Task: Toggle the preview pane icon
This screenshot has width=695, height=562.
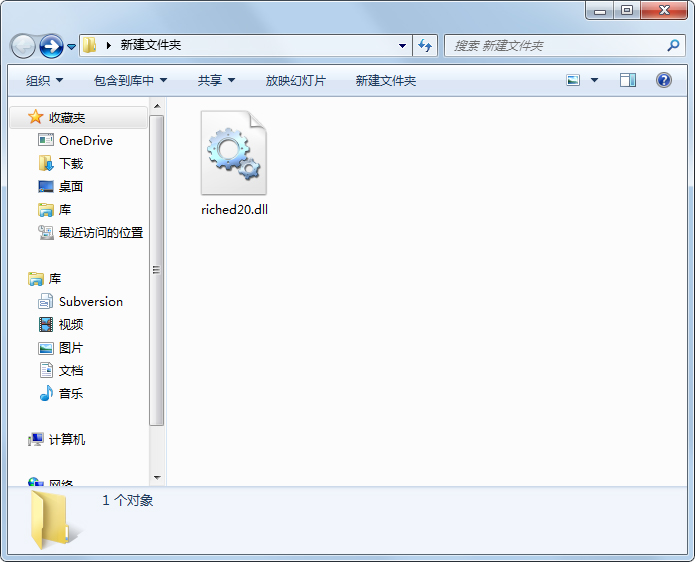Action: click(x=628, y=80)
